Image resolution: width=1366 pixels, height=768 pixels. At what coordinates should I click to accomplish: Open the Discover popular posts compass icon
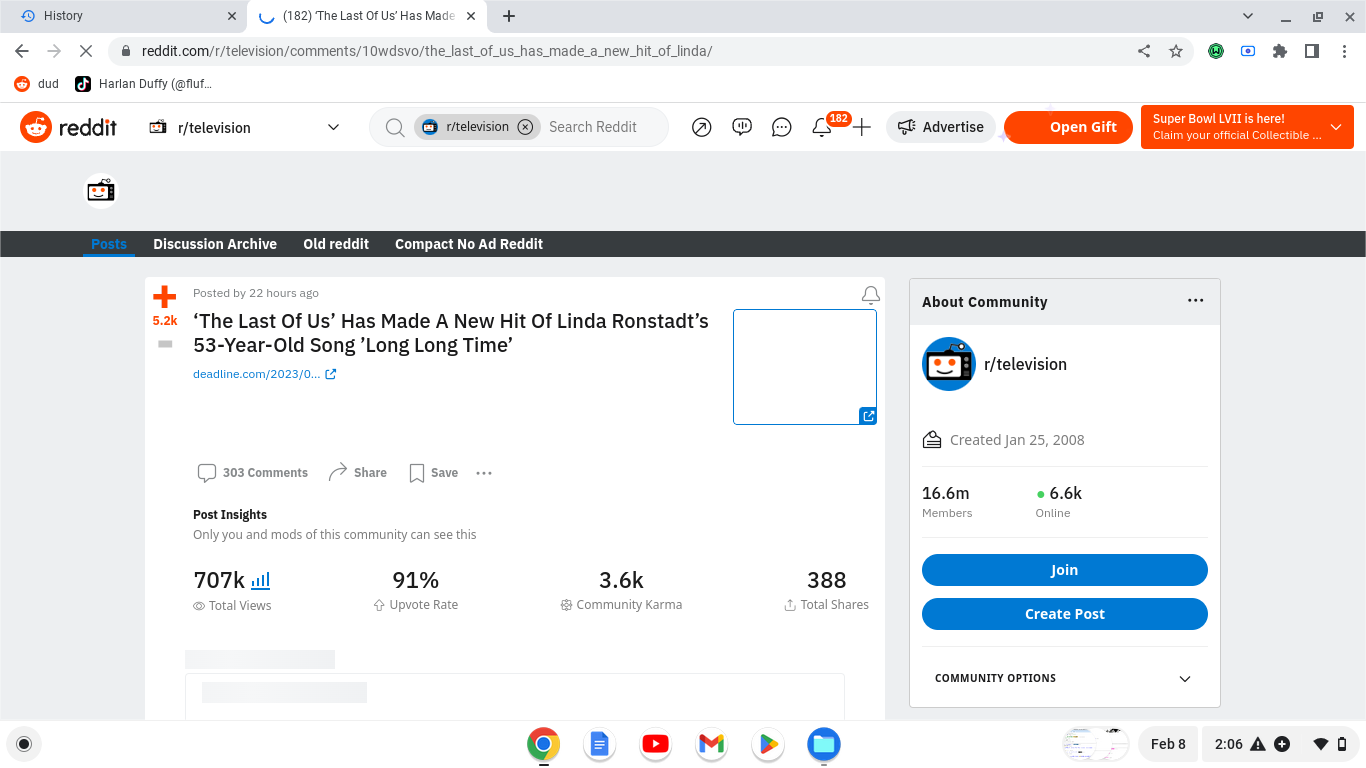pyautogui.click(x=701, y=127)
